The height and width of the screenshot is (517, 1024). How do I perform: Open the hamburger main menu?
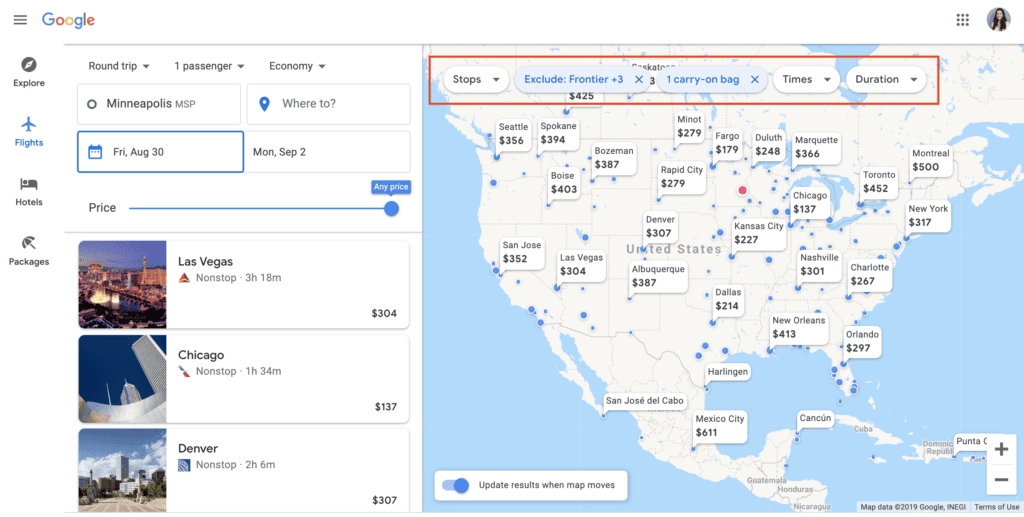pos(20,20)
